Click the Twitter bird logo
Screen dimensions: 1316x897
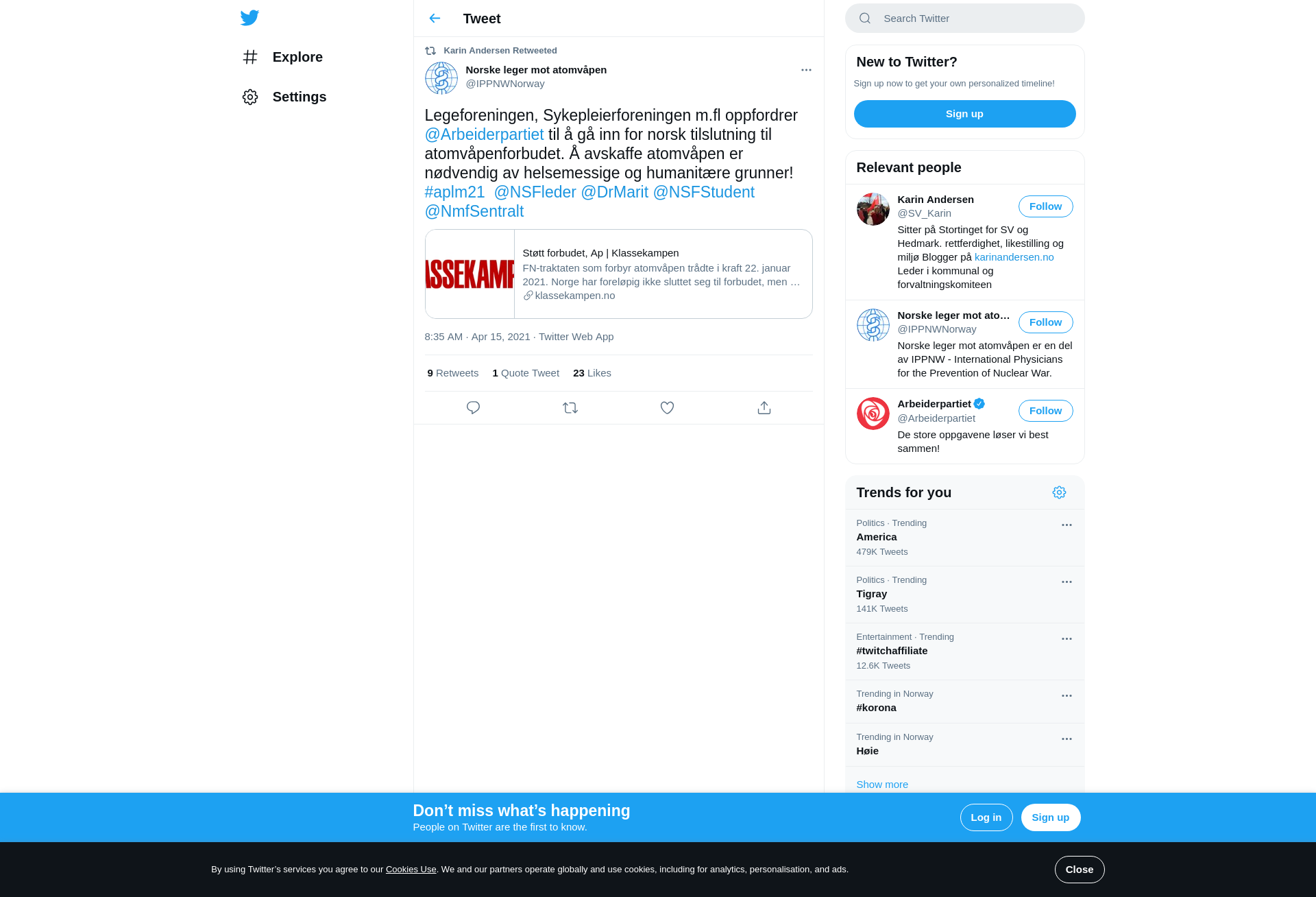(249, 18)
